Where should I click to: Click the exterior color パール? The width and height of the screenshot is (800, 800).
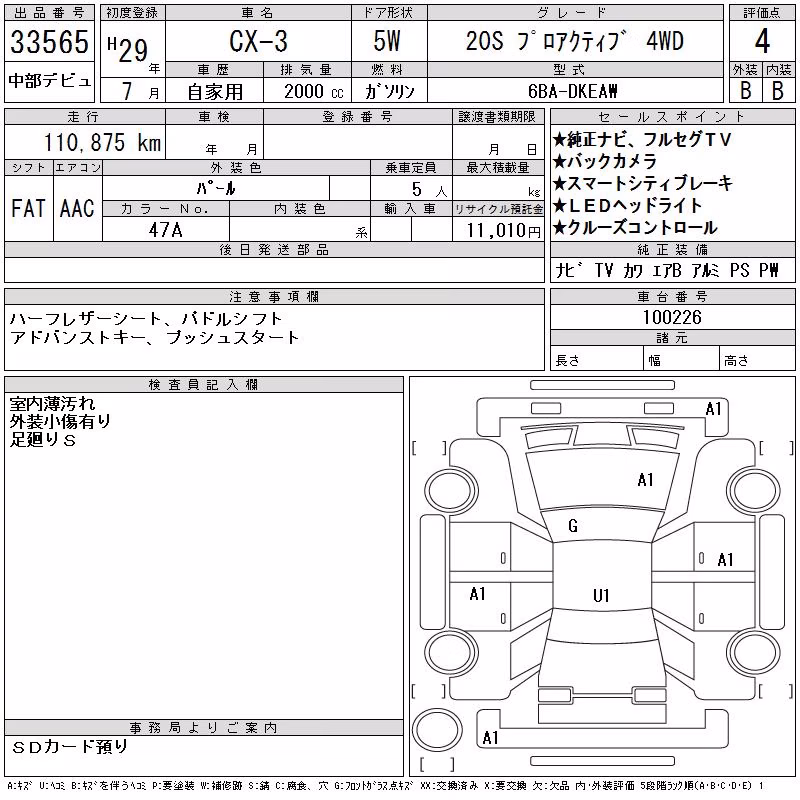[x=216, y=188]
